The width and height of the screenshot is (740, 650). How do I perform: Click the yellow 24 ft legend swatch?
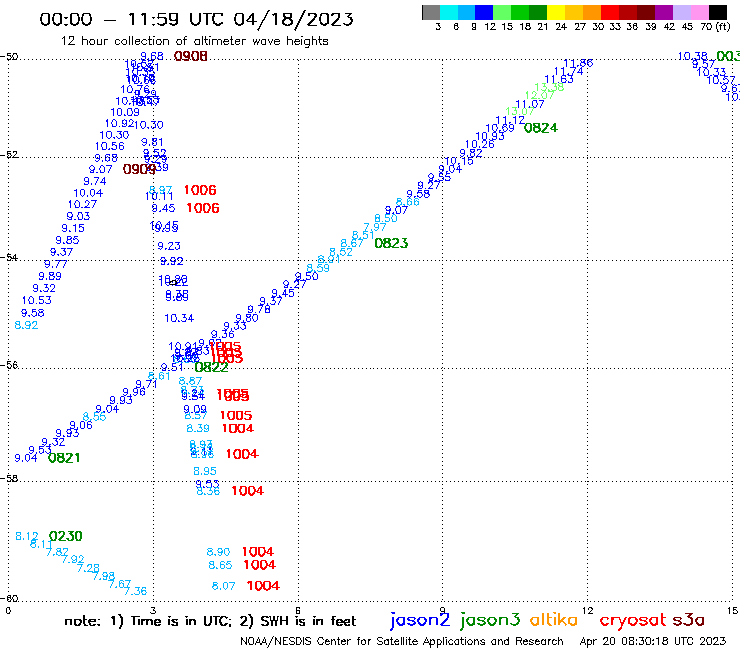tap(556, 12)
